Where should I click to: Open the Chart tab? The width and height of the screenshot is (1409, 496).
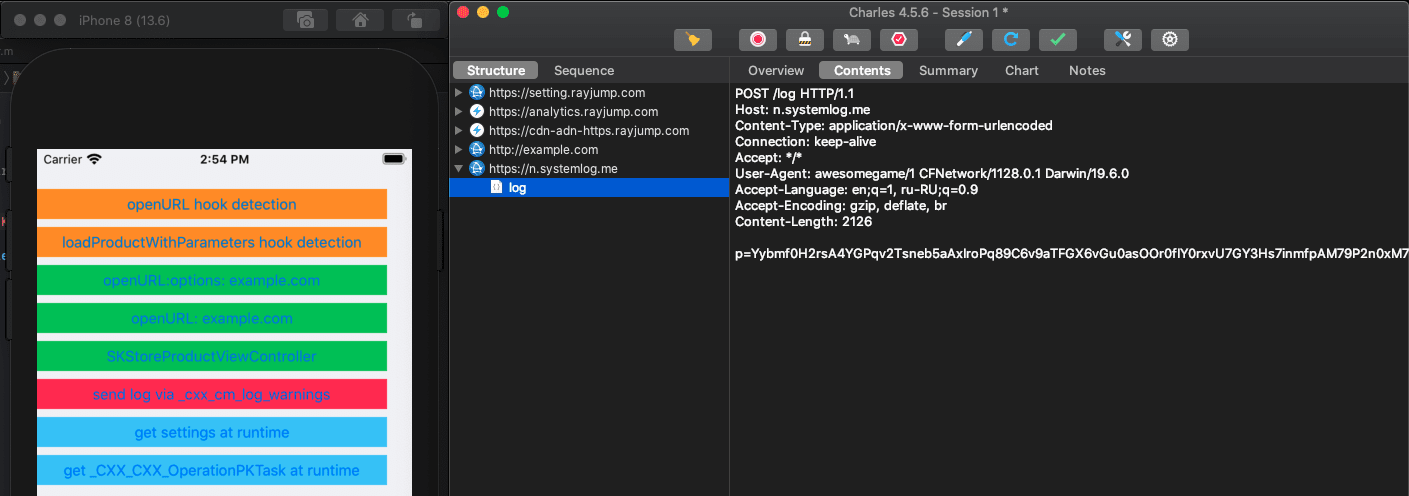coord(1022,70)
